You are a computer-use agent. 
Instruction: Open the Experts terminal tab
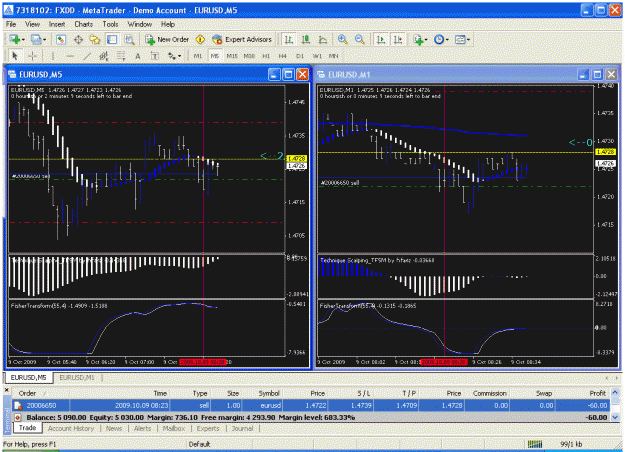pyautogui.click(x=208, y=428)
